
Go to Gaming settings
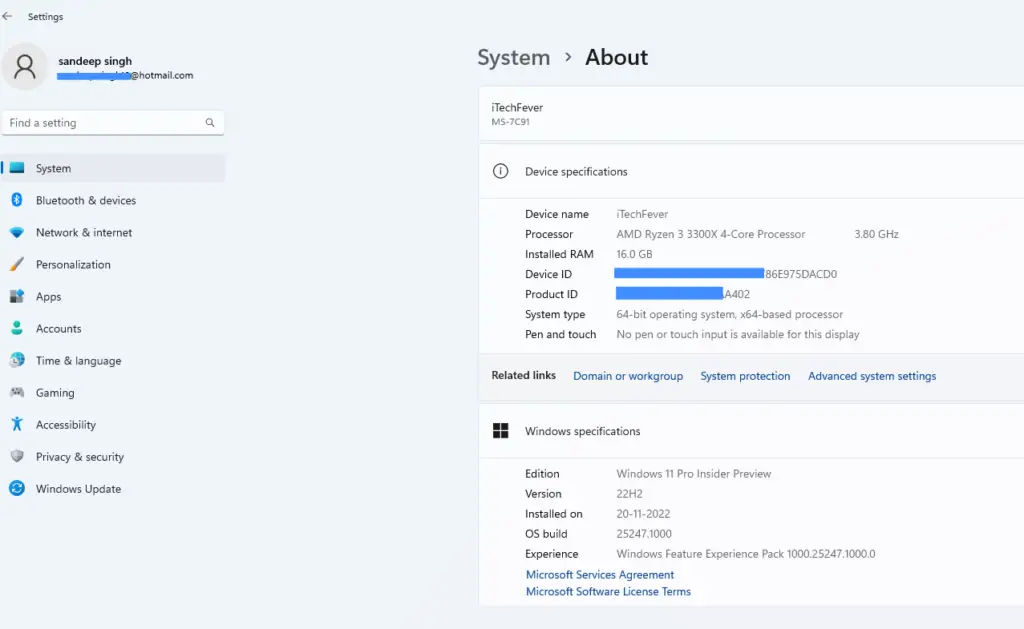114,392
